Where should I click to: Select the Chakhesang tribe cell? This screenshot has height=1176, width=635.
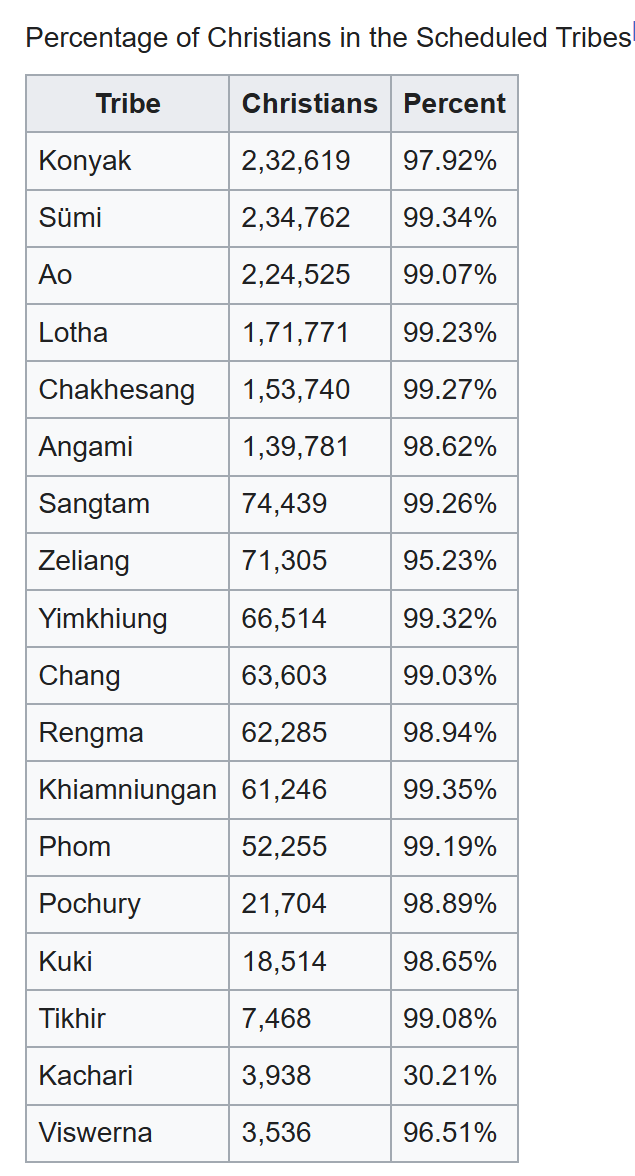(x=116, y=389)
